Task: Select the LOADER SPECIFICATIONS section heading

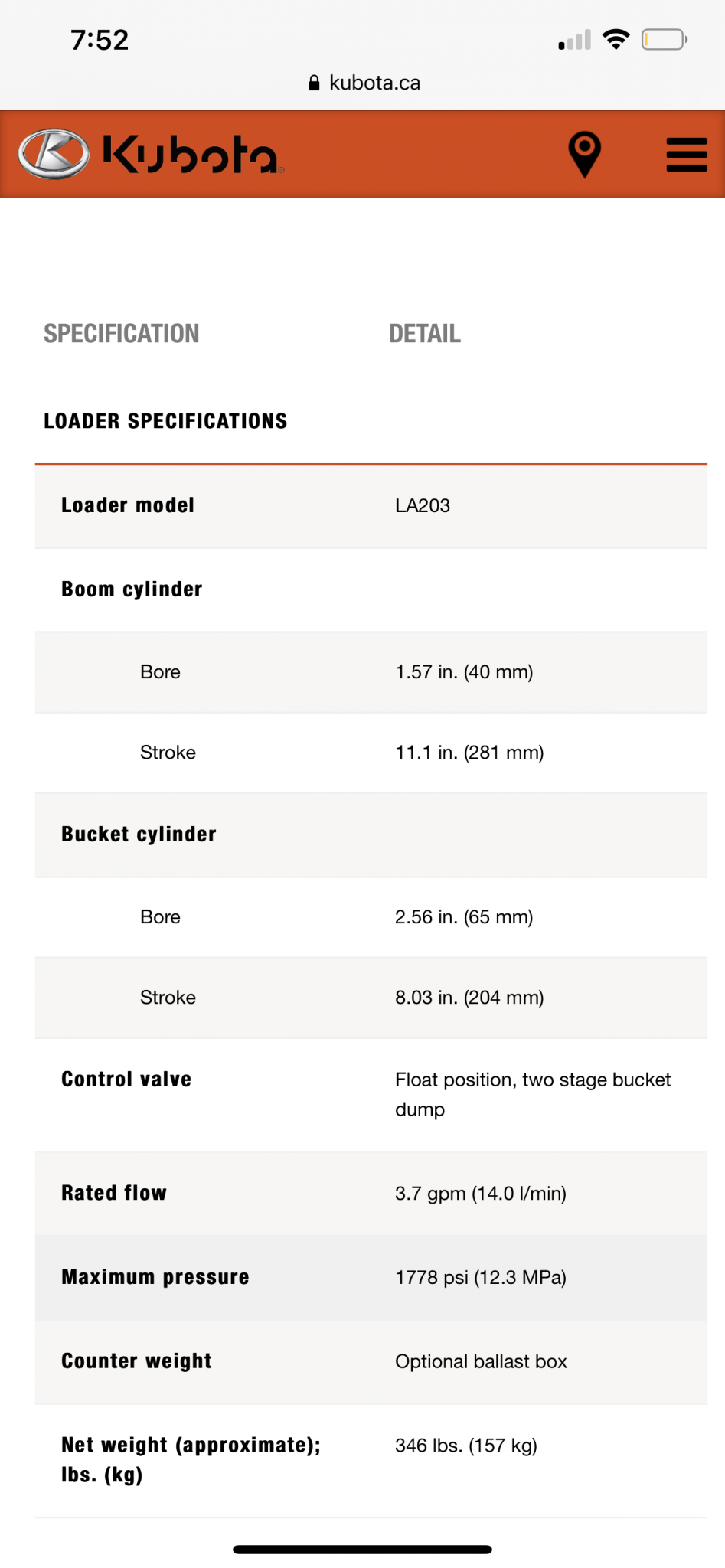Action: (x=165, y=421)
